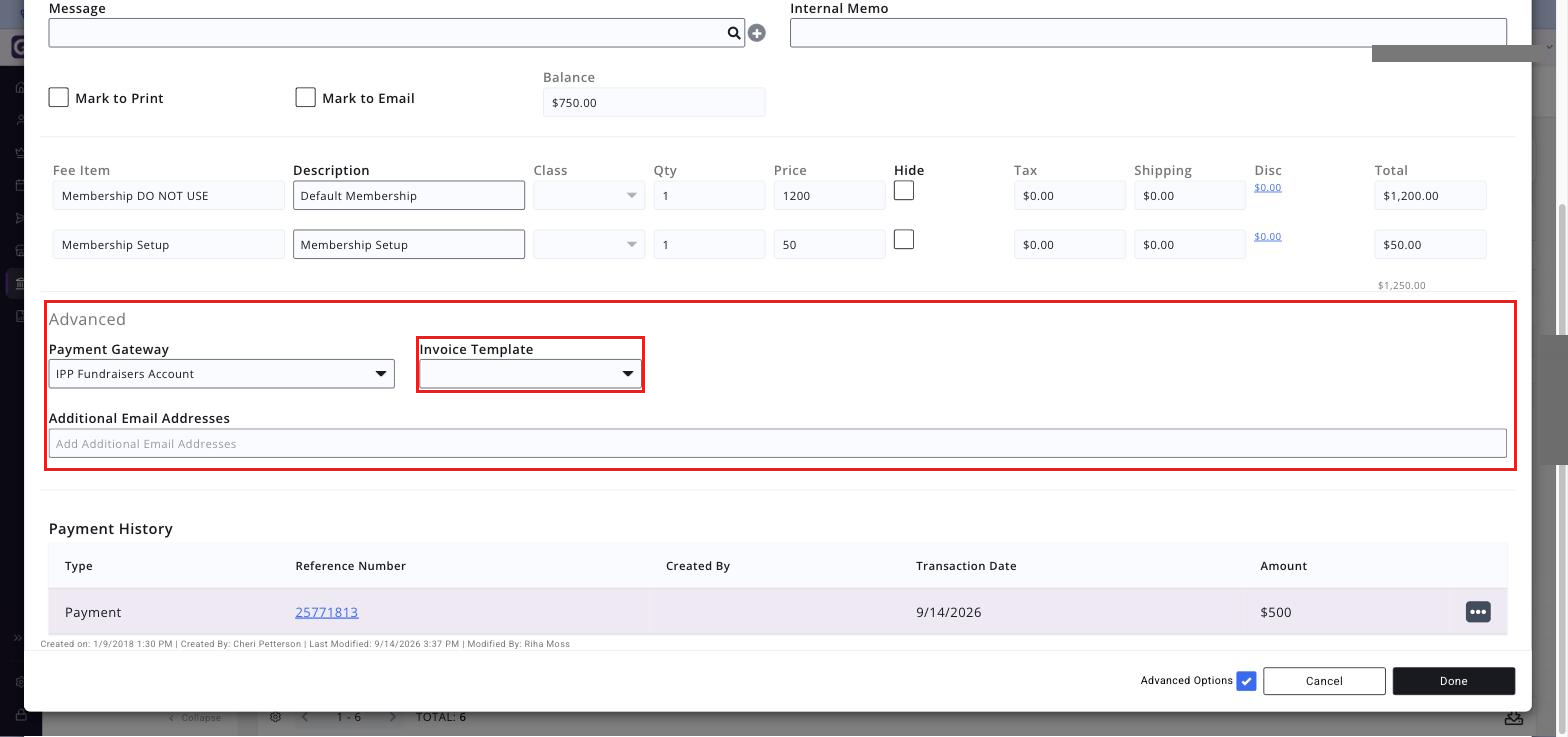Uncheck the Advanced Options checkbox
Viewport: 1568px width, 737px height.
pyautogui.click(x=1246, y=681)
